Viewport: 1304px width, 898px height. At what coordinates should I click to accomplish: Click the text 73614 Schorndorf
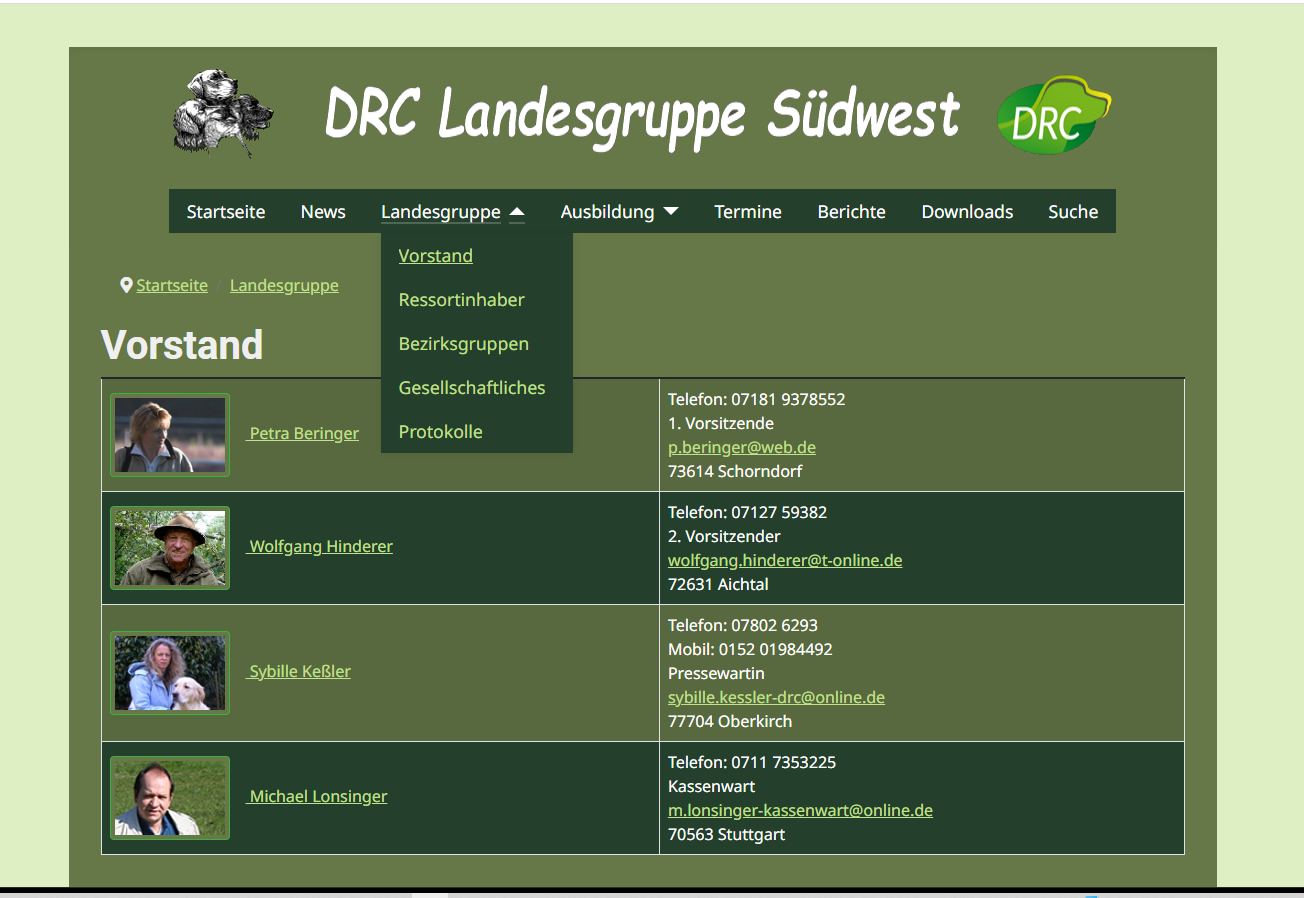(735, 472)
